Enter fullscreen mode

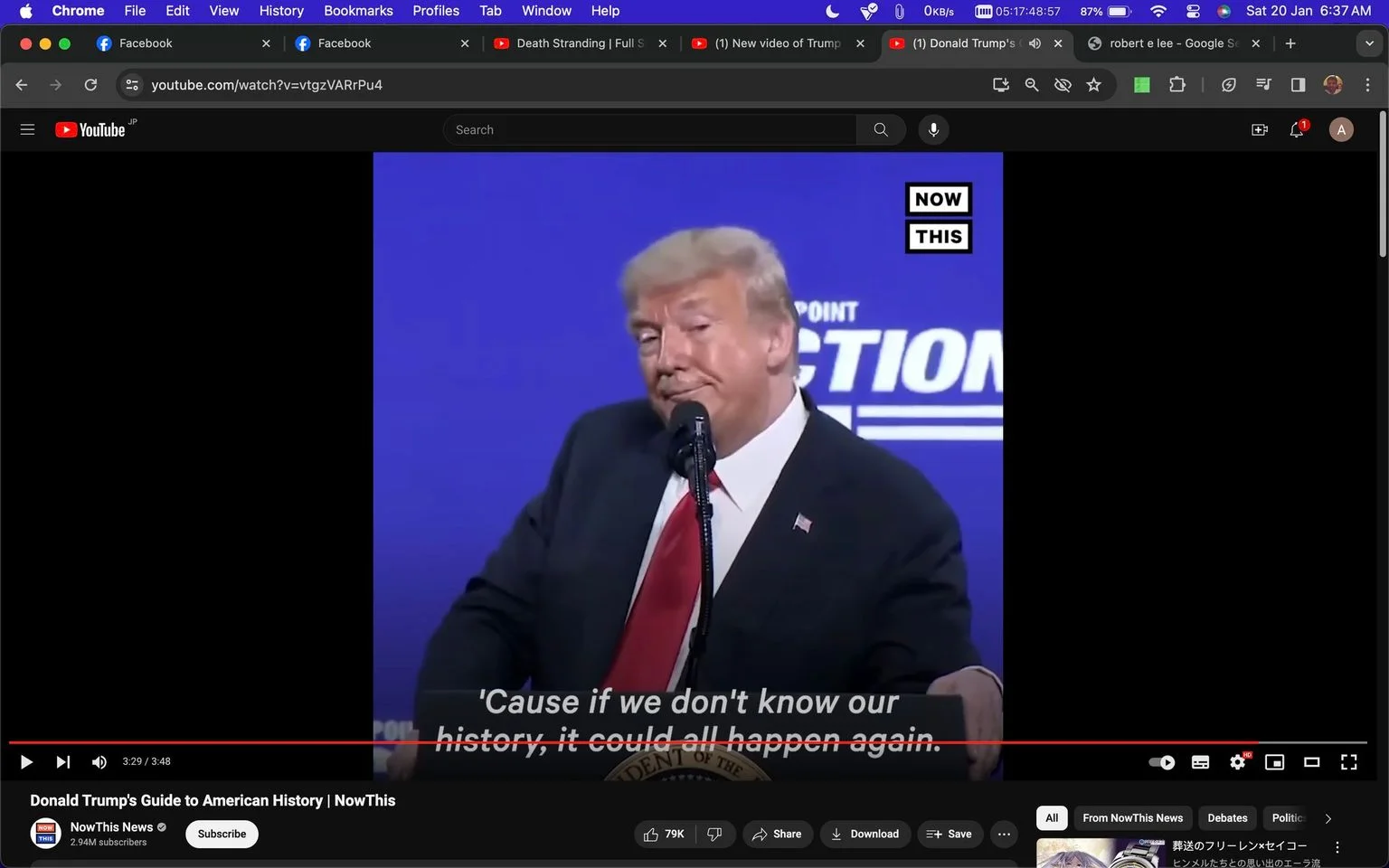click(1348, 762)
